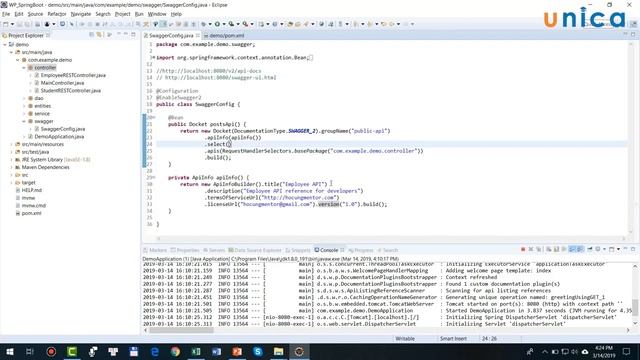This screenshot has height=360, width=640.
Task: Minimize the Console view
Action: click(625, 249)
